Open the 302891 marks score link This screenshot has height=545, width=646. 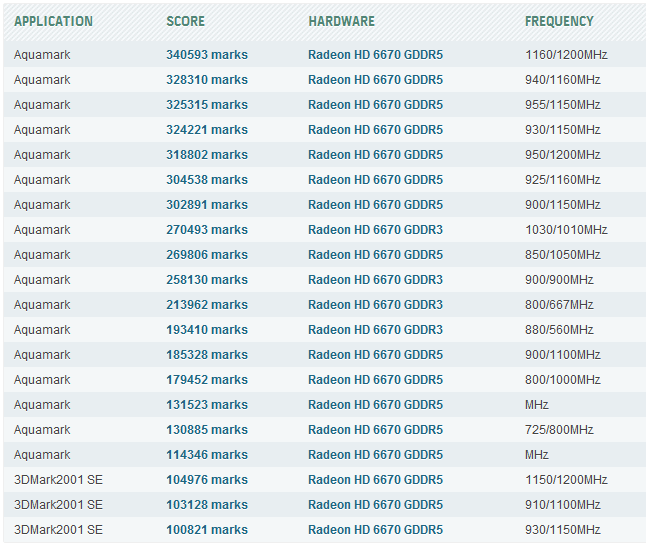(x=206, y=205)
